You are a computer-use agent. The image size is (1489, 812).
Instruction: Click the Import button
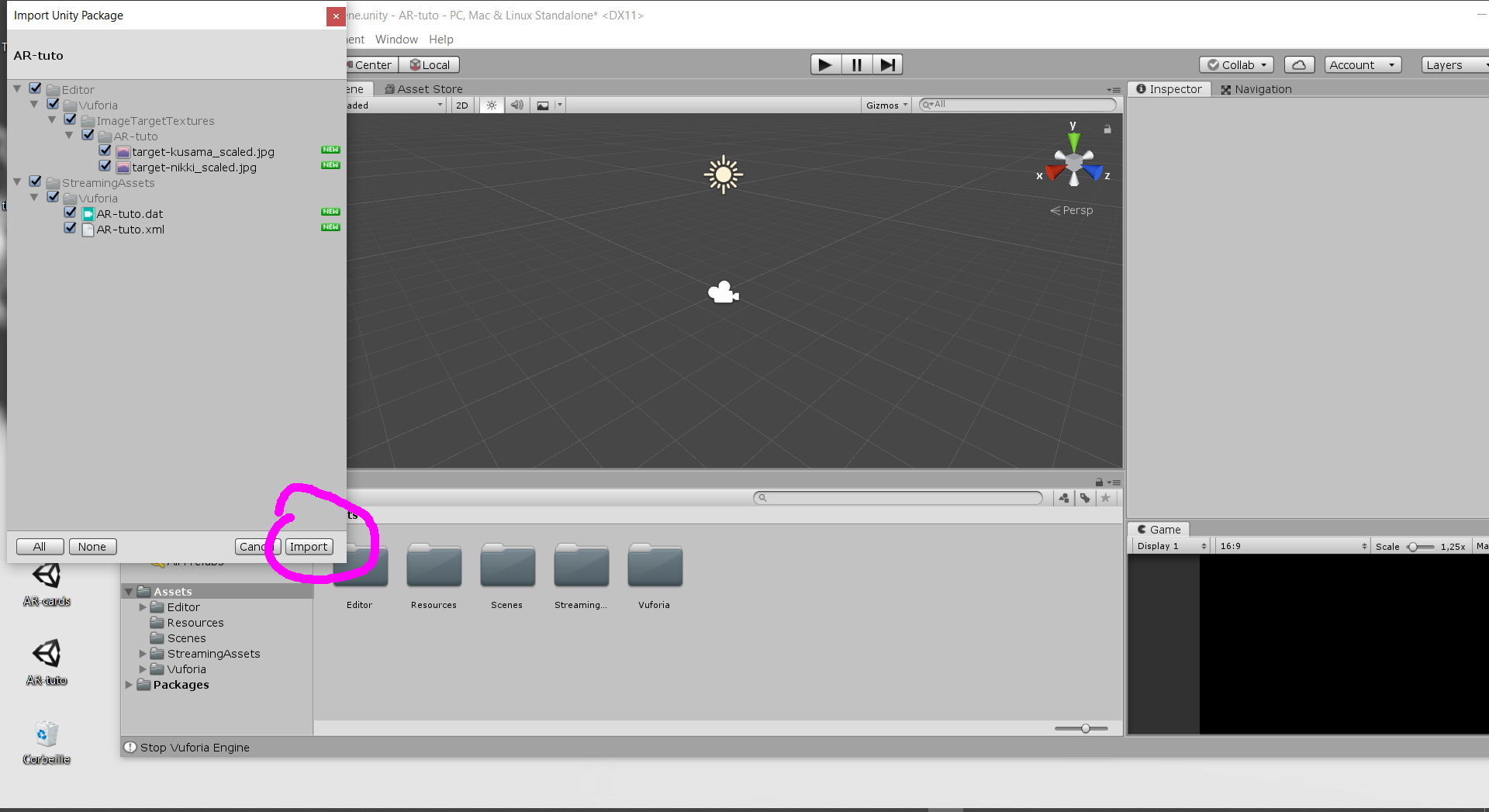click(x=309, y=547)
